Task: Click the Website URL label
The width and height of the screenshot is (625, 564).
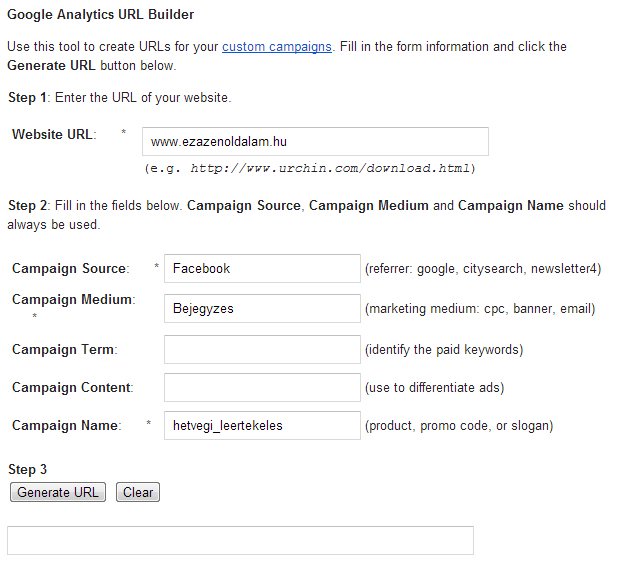Action: click(54, 135)
